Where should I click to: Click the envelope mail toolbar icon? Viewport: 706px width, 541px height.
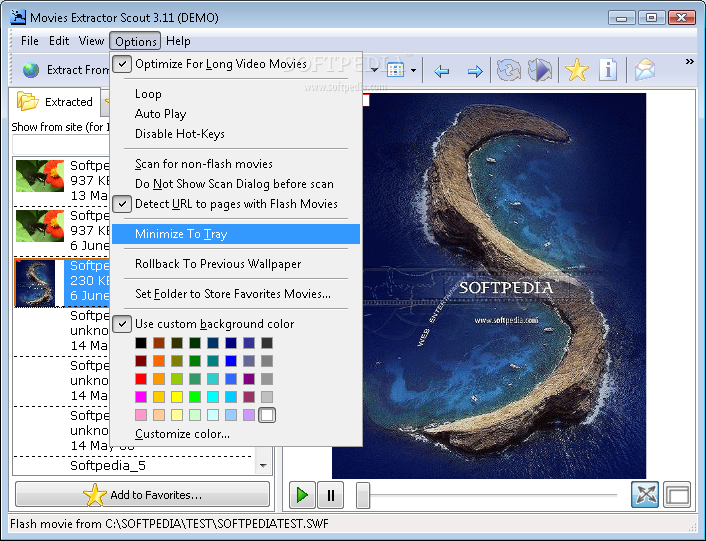[645, 70]
